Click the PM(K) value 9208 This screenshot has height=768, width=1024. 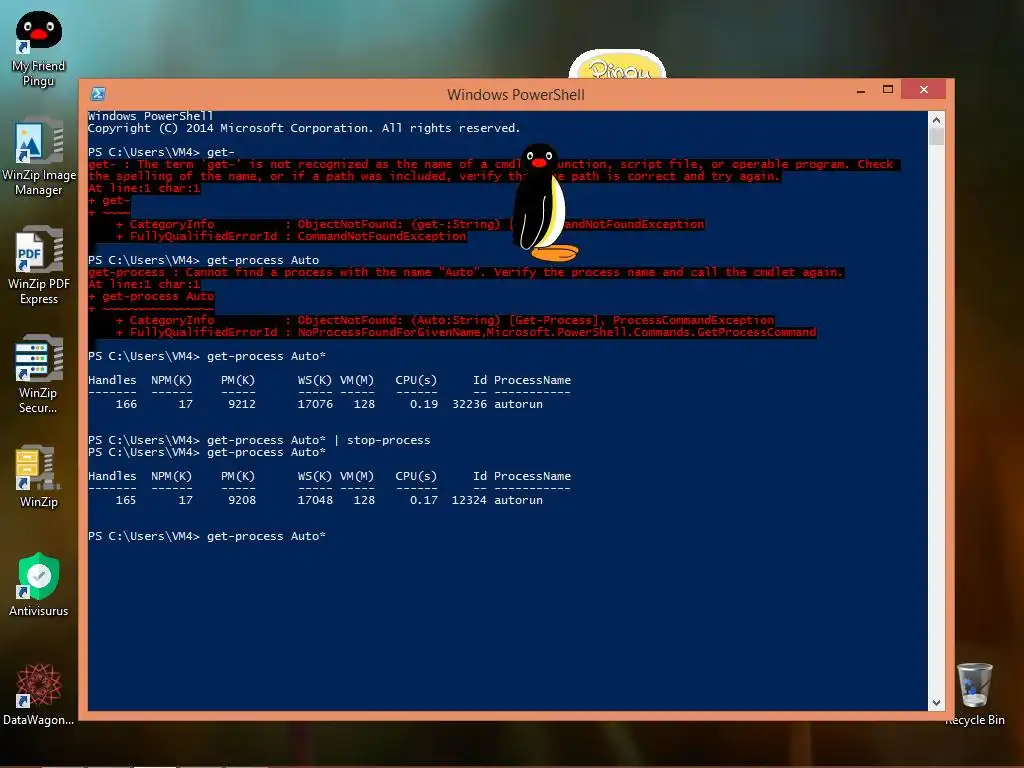click(x=242, y=500)
